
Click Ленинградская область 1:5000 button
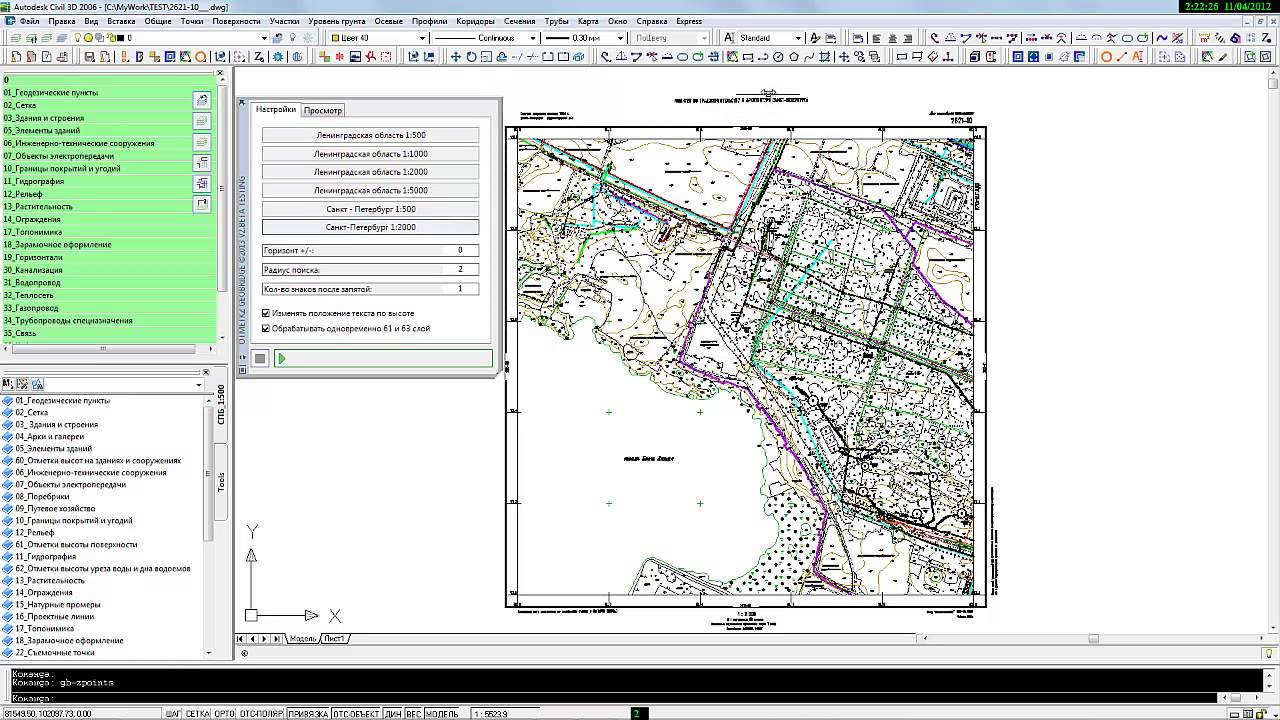(370, 190)
